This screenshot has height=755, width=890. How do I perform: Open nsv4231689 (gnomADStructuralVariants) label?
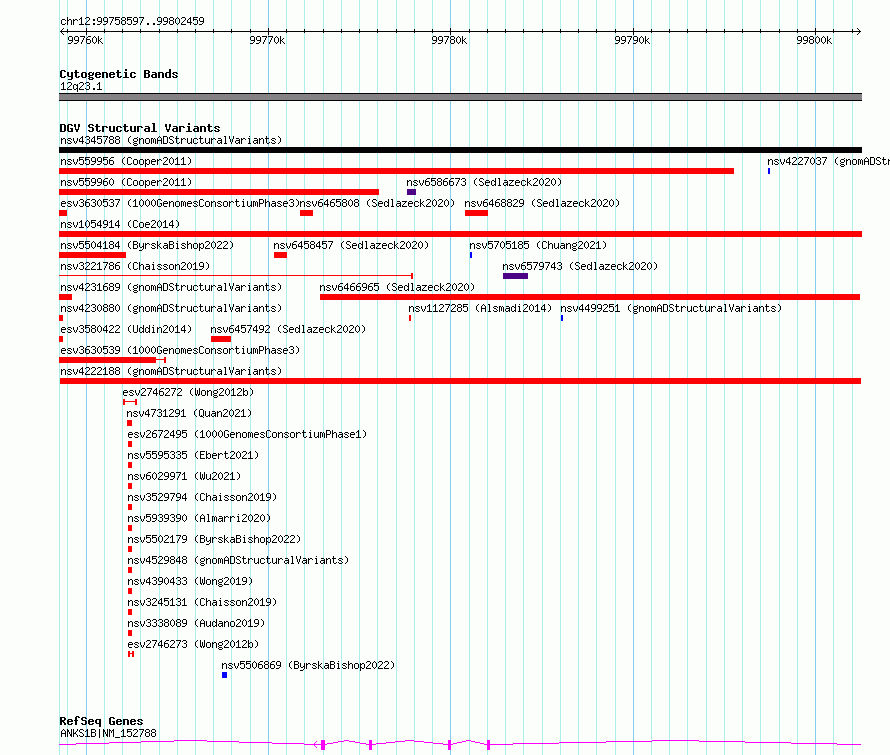point(171,287)
